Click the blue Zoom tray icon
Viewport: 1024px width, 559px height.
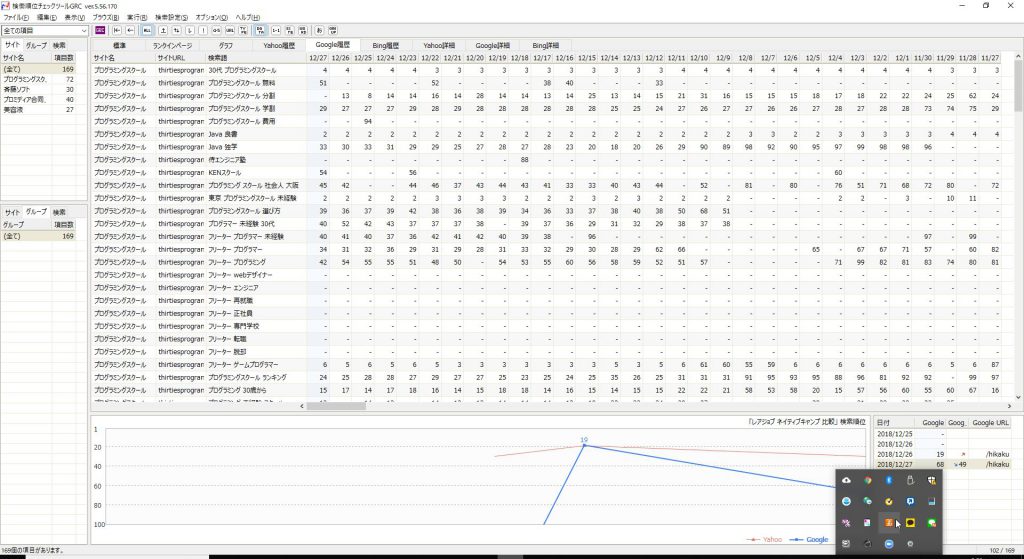click(889, 544)
